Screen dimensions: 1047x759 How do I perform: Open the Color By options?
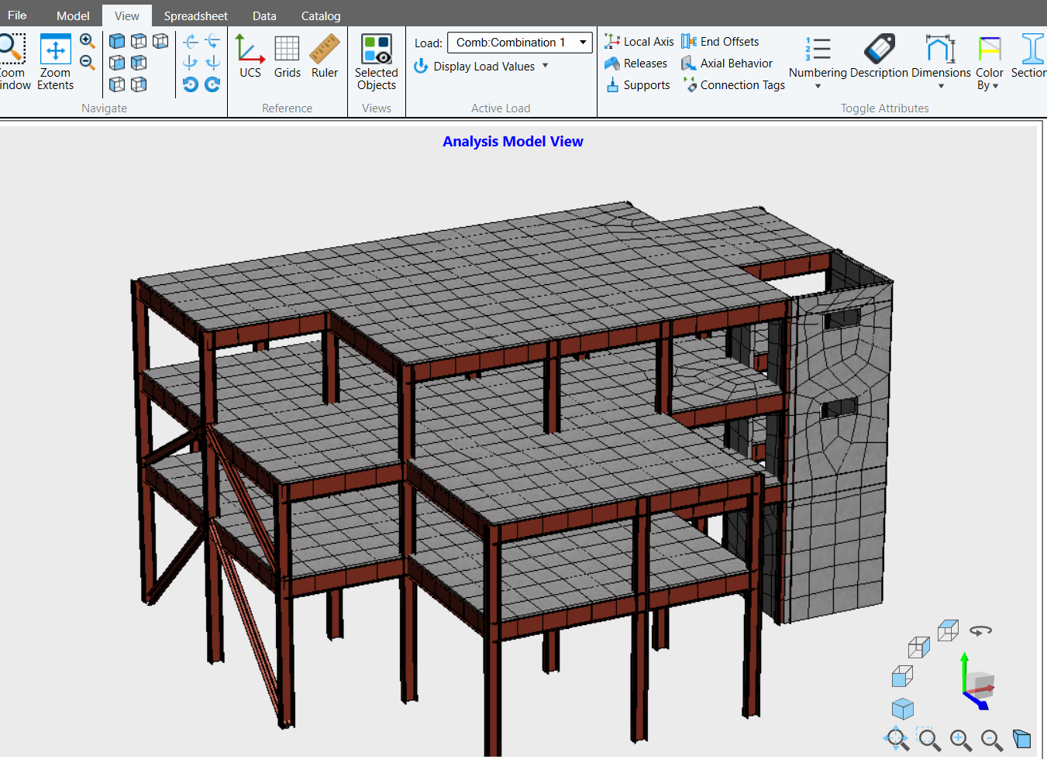pyautogui.click(x=989, y=62)
